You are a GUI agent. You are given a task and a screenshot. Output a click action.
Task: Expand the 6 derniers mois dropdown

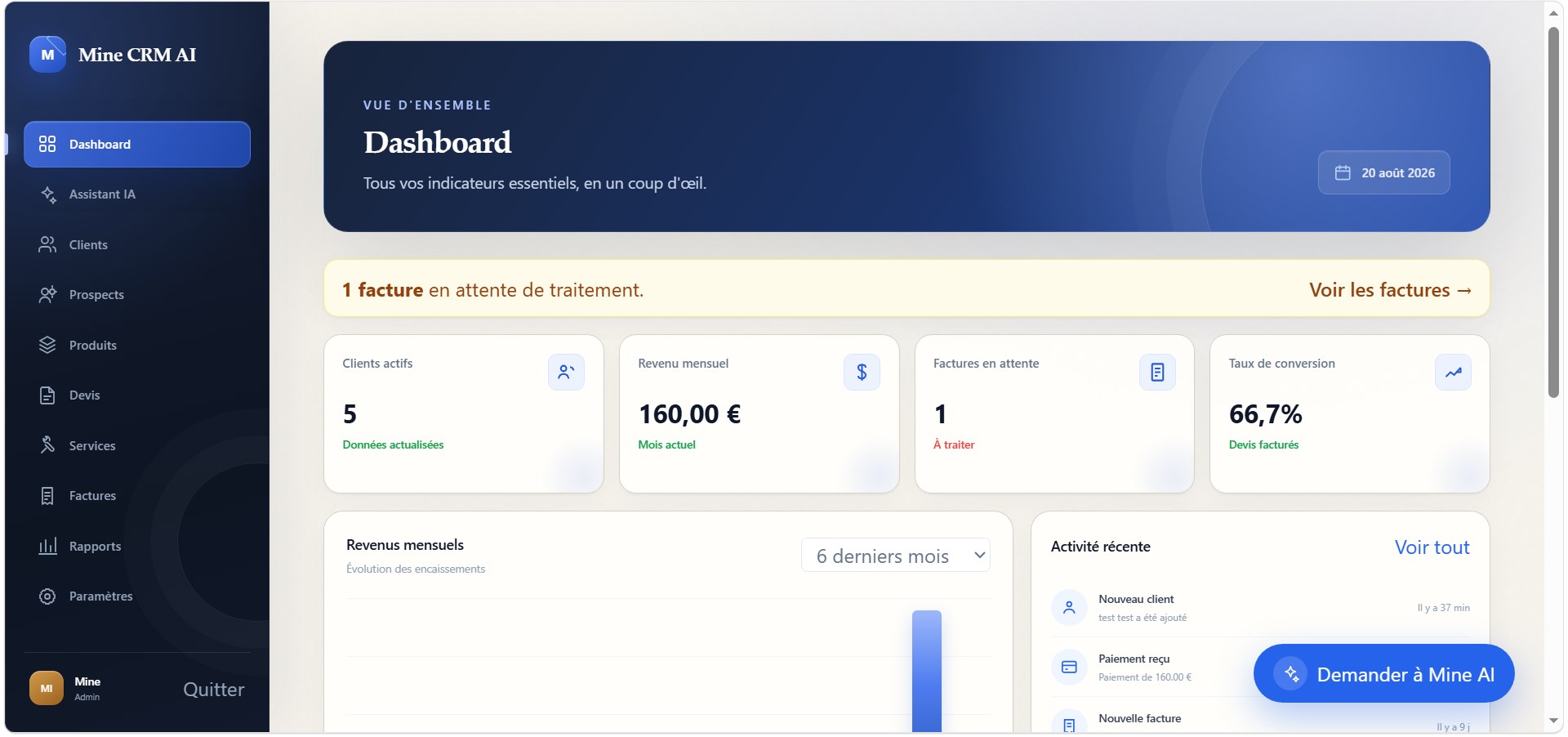tap(896, 556)
